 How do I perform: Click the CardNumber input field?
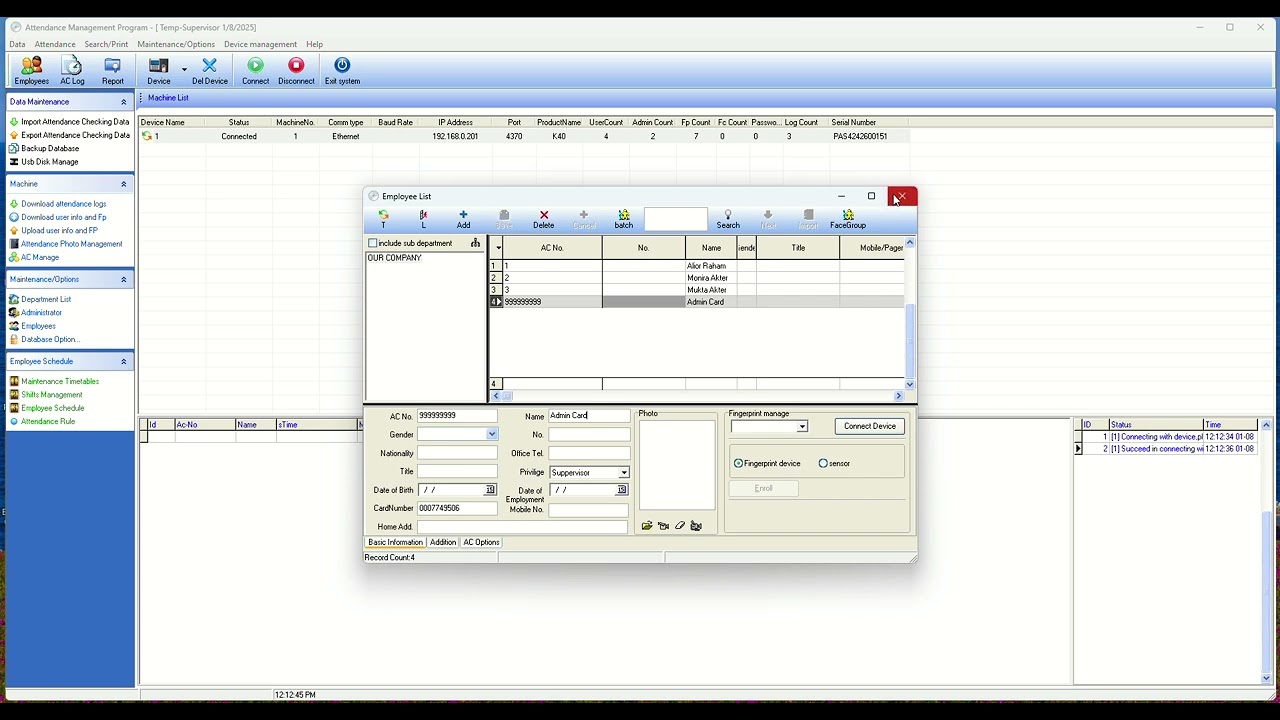[x=457, y=508]
